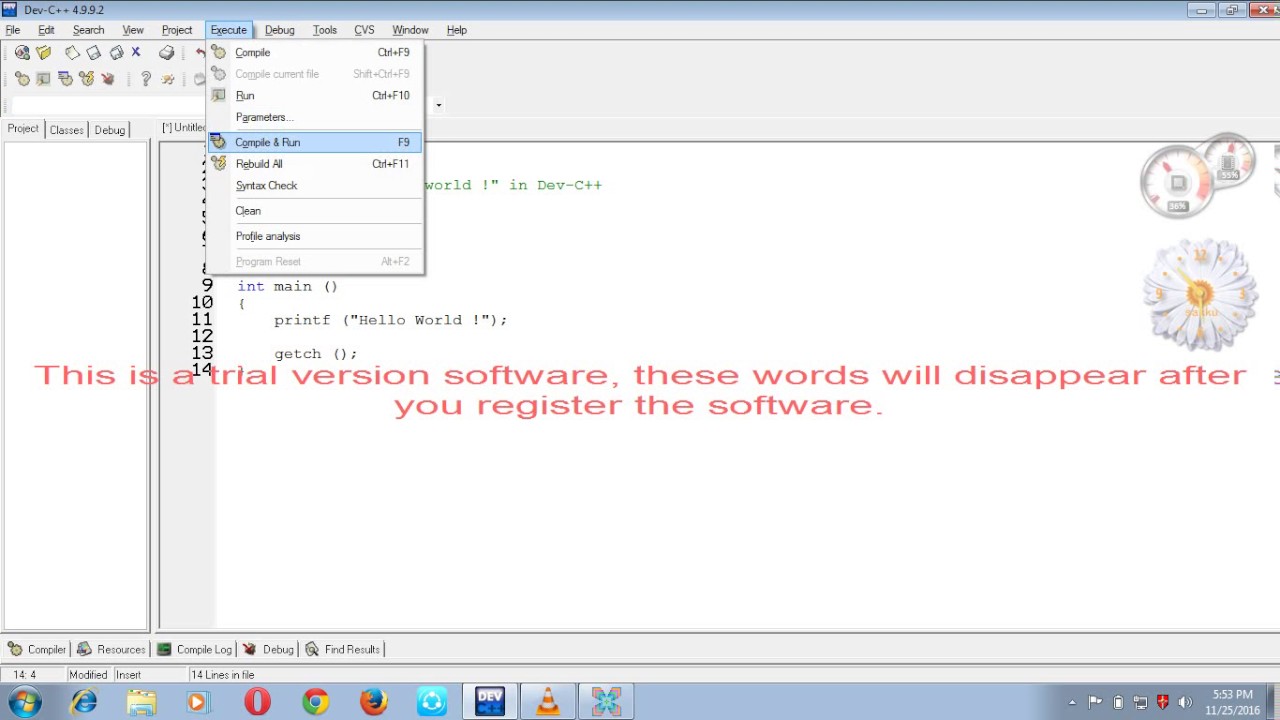The width and height of the screenshot is (1280, 720).
Task: Launch Windows Media Player from taskbar
Action: point(198,702)
